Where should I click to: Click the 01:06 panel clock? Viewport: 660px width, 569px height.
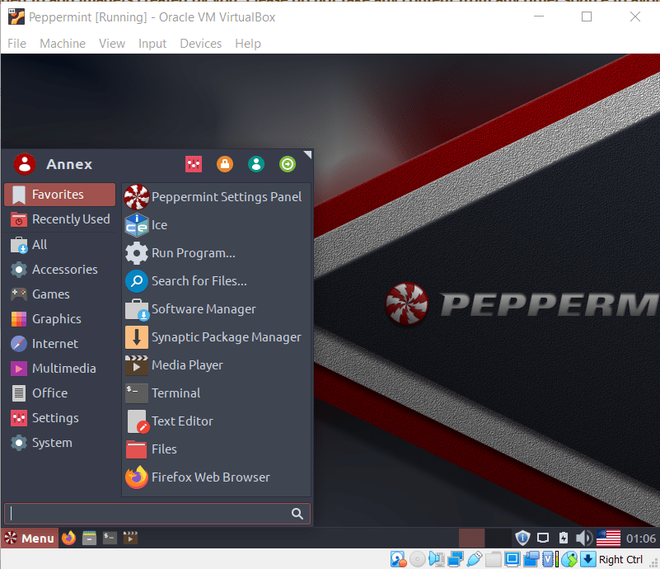pos(641,538)
